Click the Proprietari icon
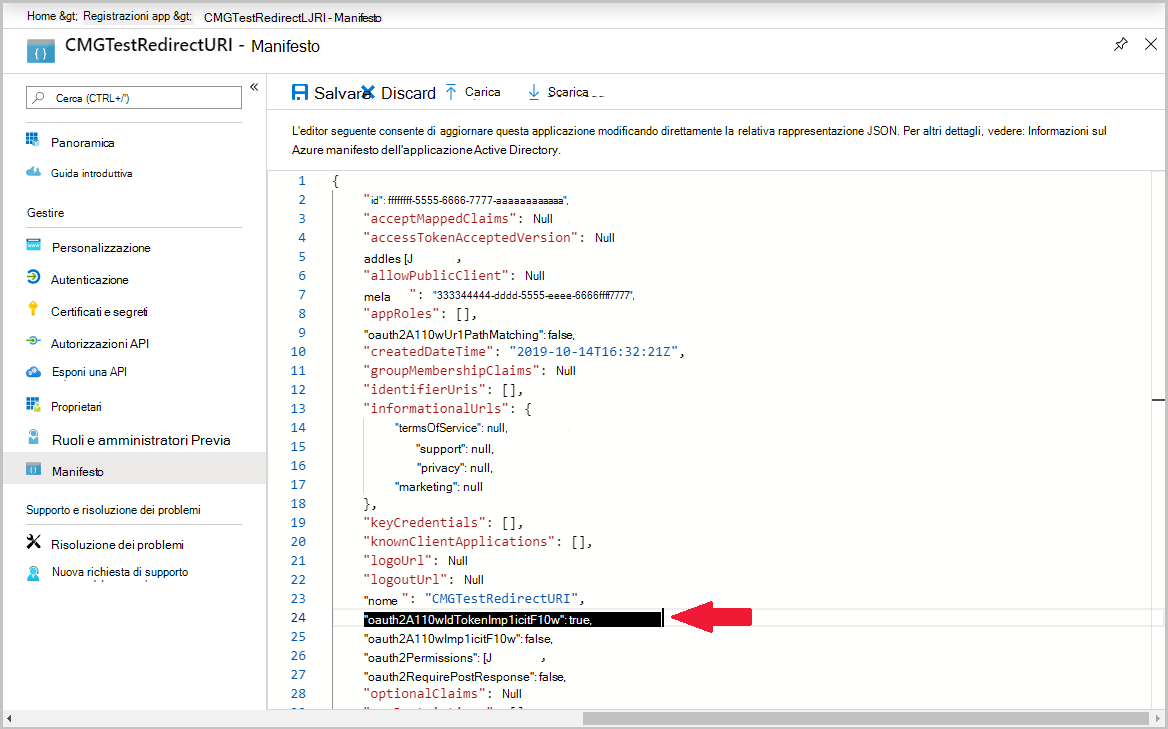 click(x=33, y=404)
